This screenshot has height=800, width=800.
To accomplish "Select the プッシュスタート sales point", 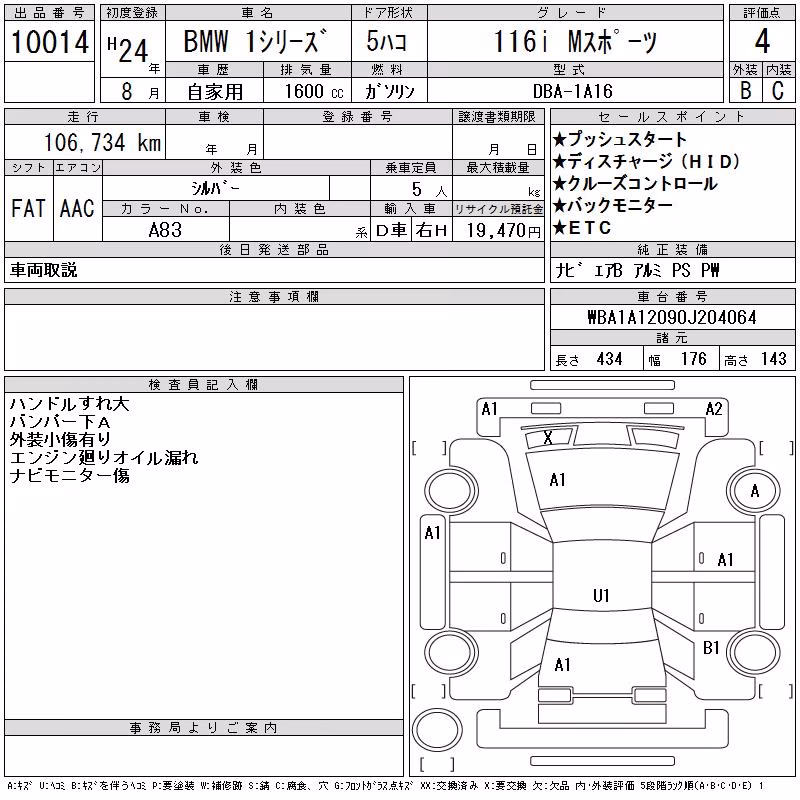I will tap(620, 139).
